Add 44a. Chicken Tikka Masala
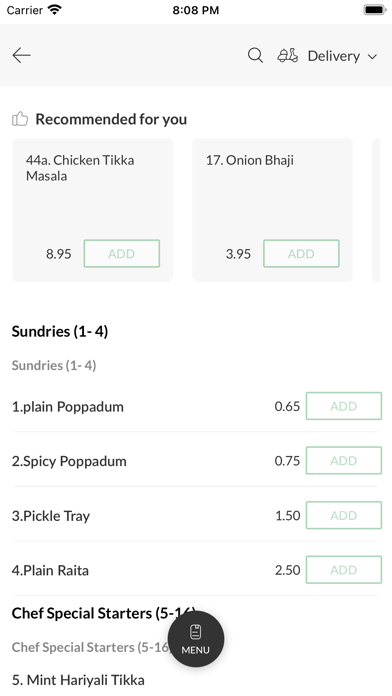 pyautogui.click(x=122, y=253)
